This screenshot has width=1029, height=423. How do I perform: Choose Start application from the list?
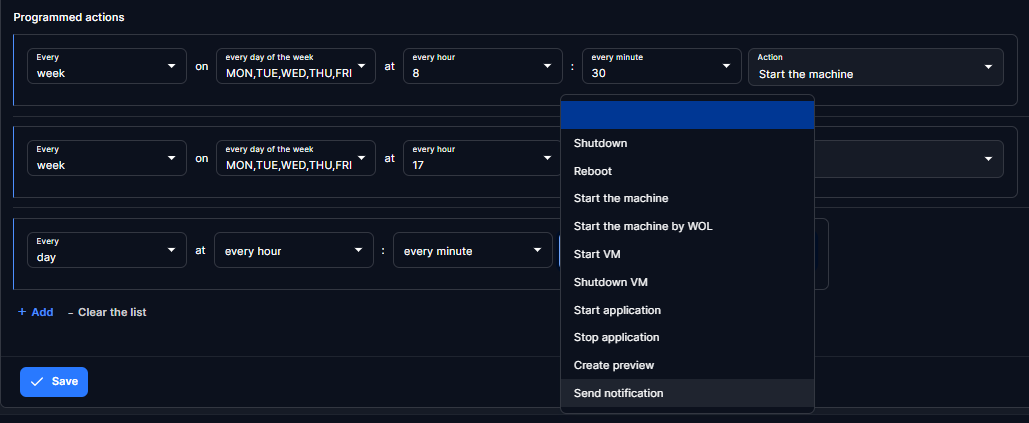coord(687,310)
